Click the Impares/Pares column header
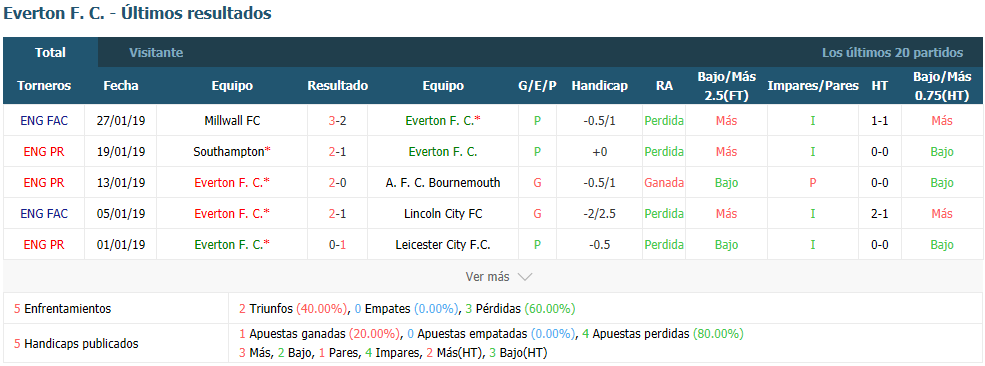 point(813,86)
